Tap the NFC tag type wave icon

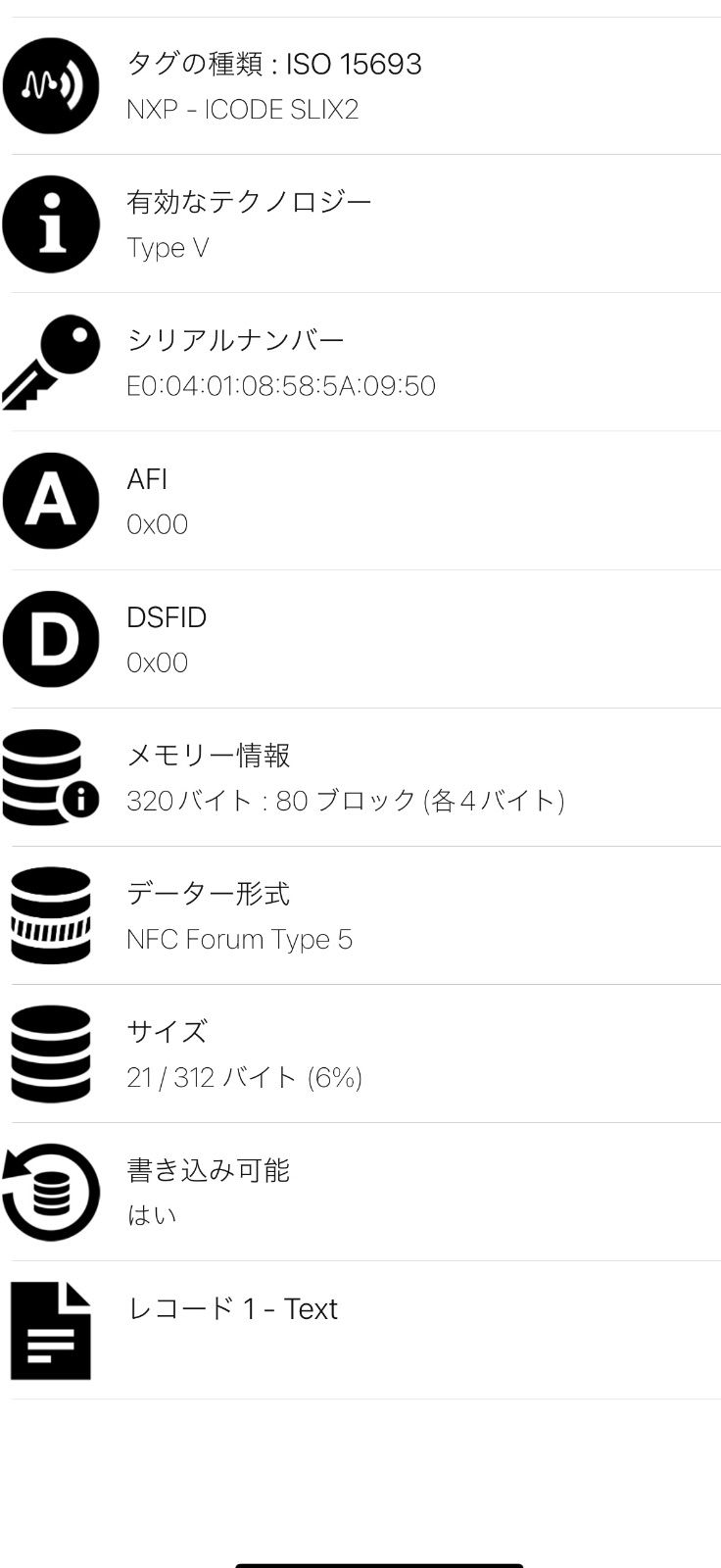pos(51,85)
